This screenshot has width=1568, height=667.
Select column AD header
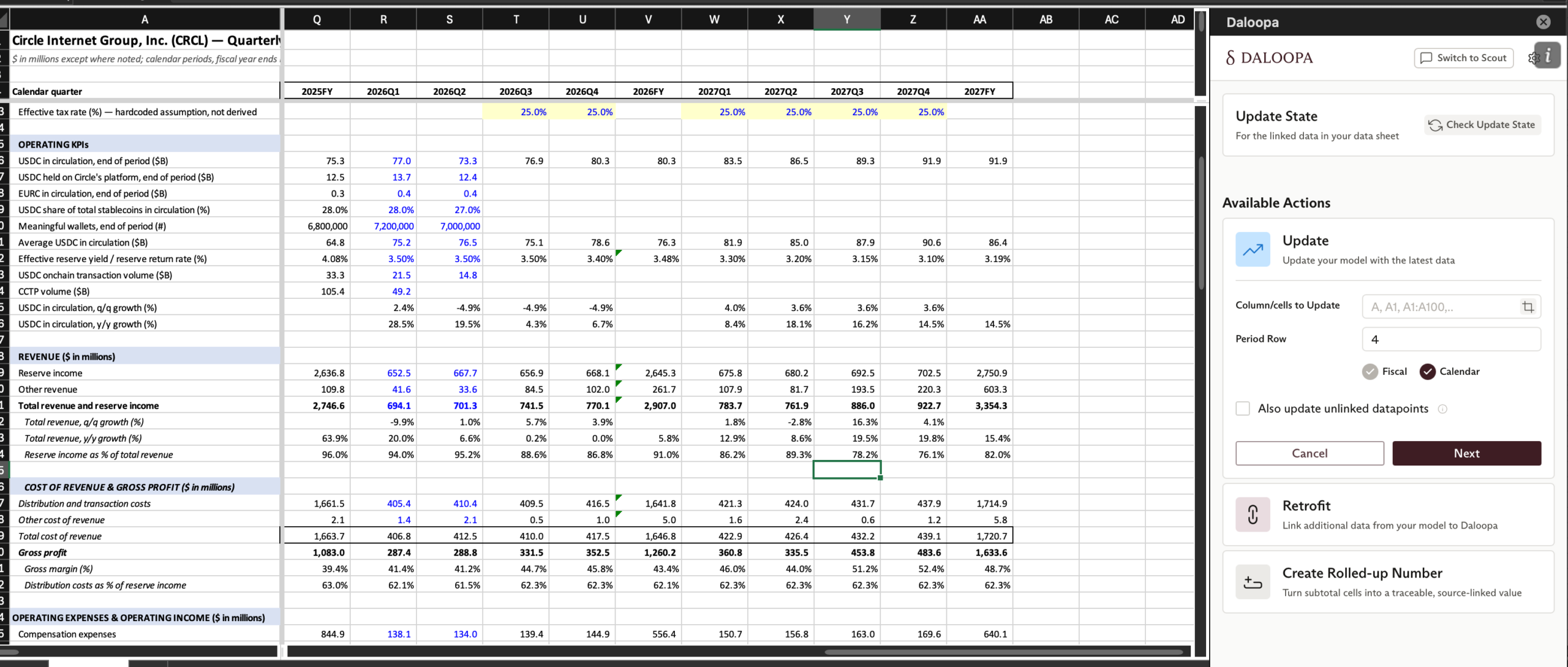pos(1170,20)
